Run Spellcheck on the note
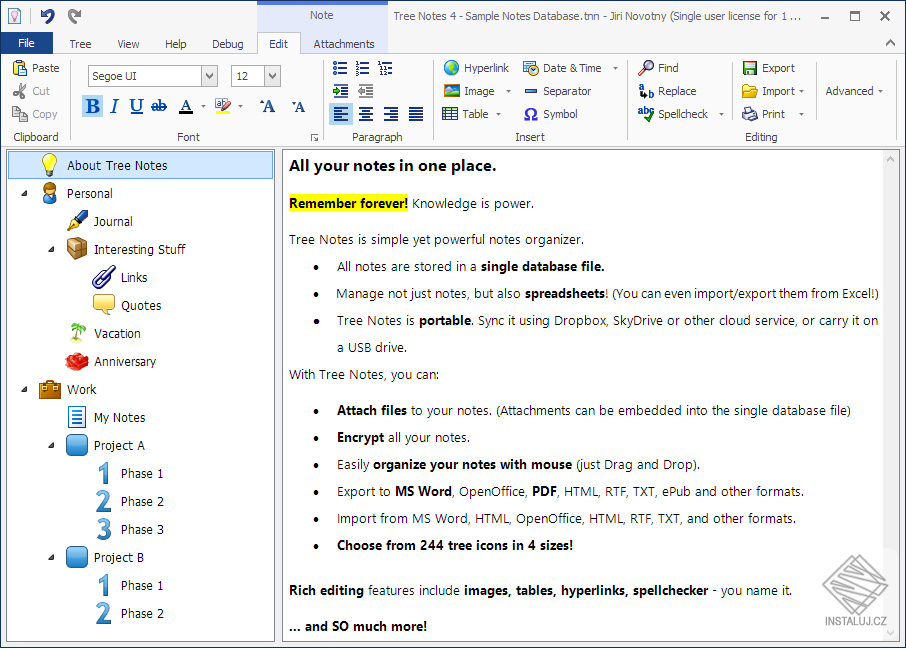Viewport: 906px width, 648px height. pos(673,114)
